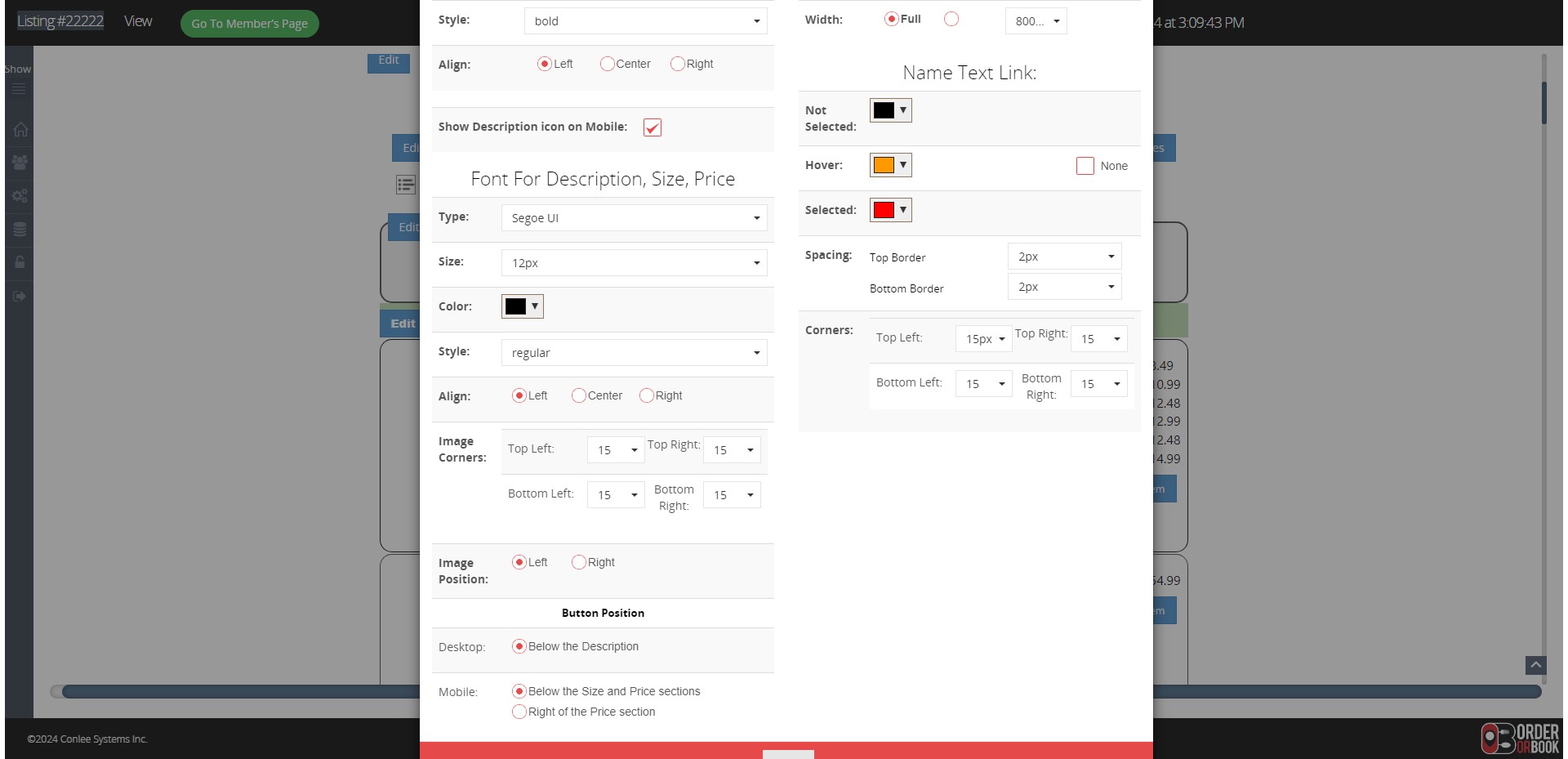Open the Style dropdown showing regular
Screen dimensions: 1568x759
634,353
